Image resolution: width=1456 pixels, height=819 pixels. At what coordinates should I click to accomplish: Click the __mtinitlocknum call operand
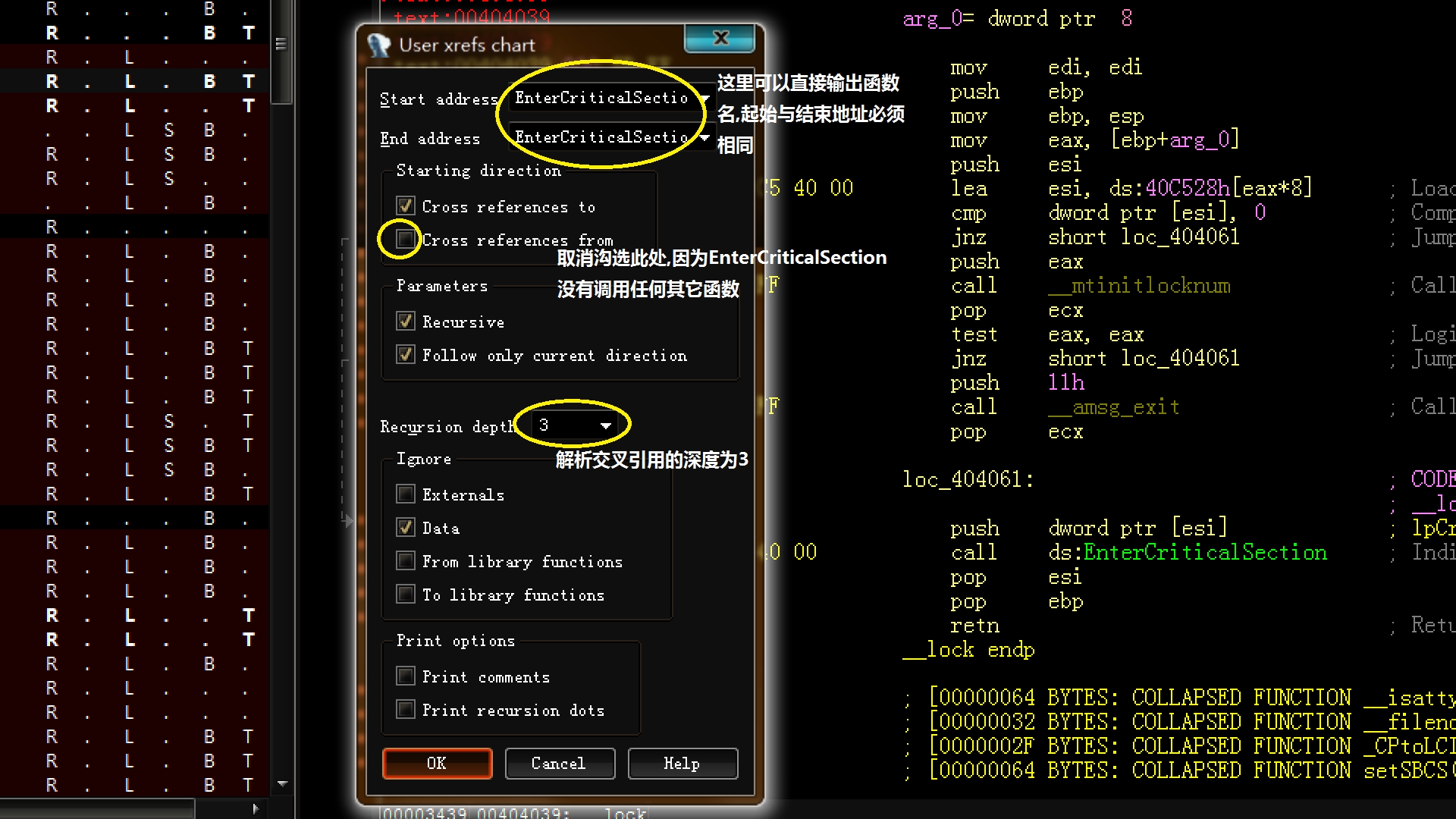point(1139,286)
